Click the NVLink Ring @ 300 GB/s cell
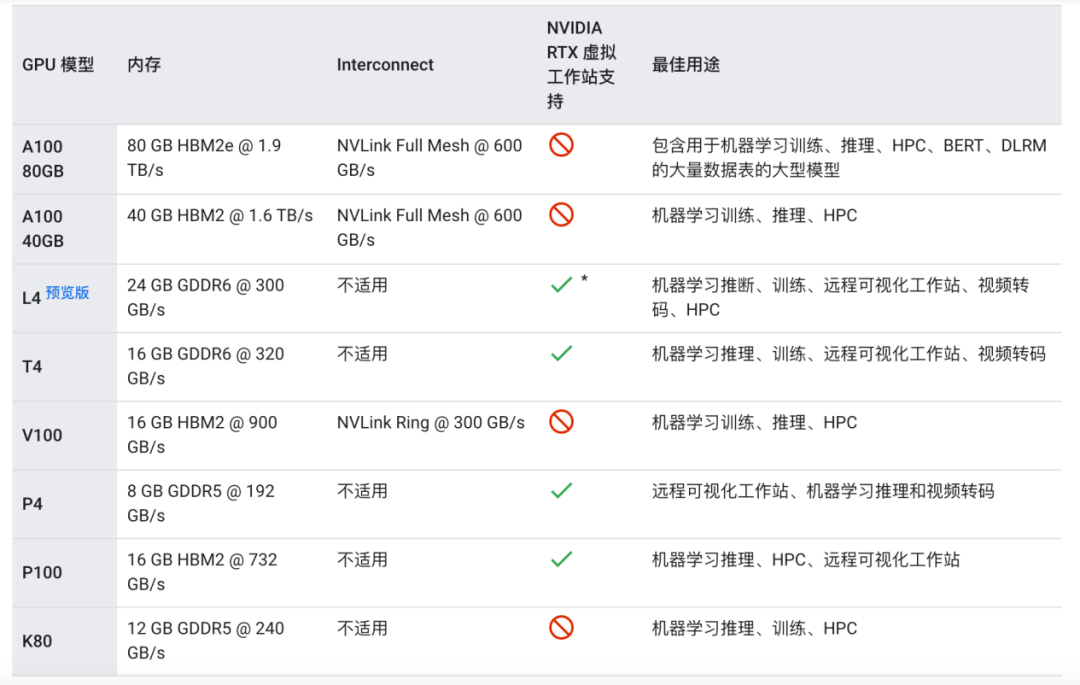The image size is (1080, 685). (430, 423)
